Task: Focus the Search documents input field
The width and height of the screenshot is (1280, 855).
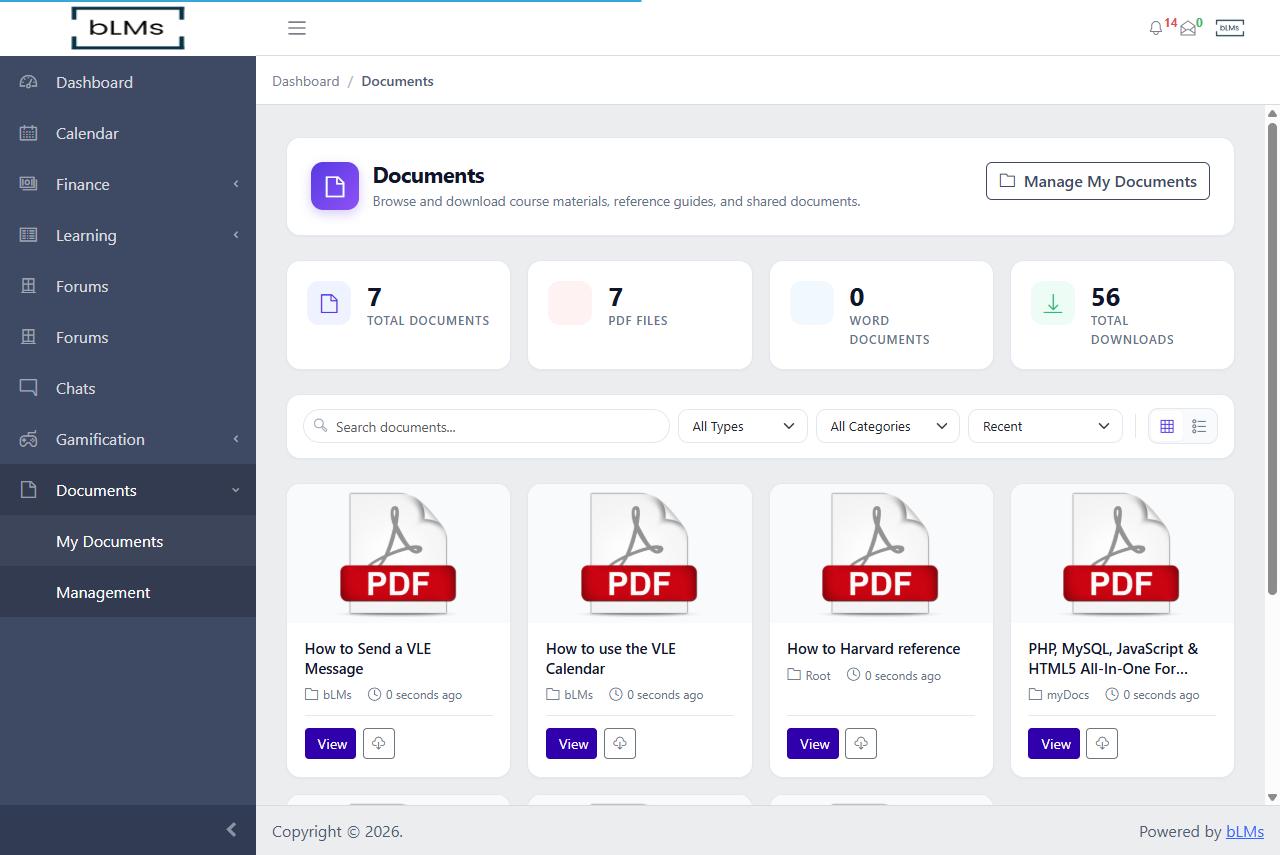Action: tap(486, 426)
